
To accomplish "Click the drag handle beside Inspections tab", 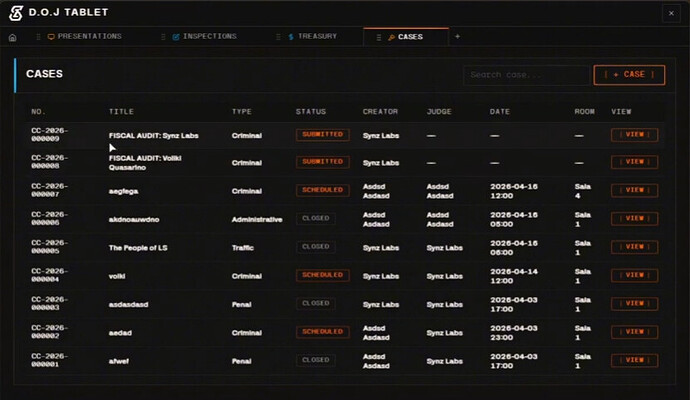I will coord(163,37).
